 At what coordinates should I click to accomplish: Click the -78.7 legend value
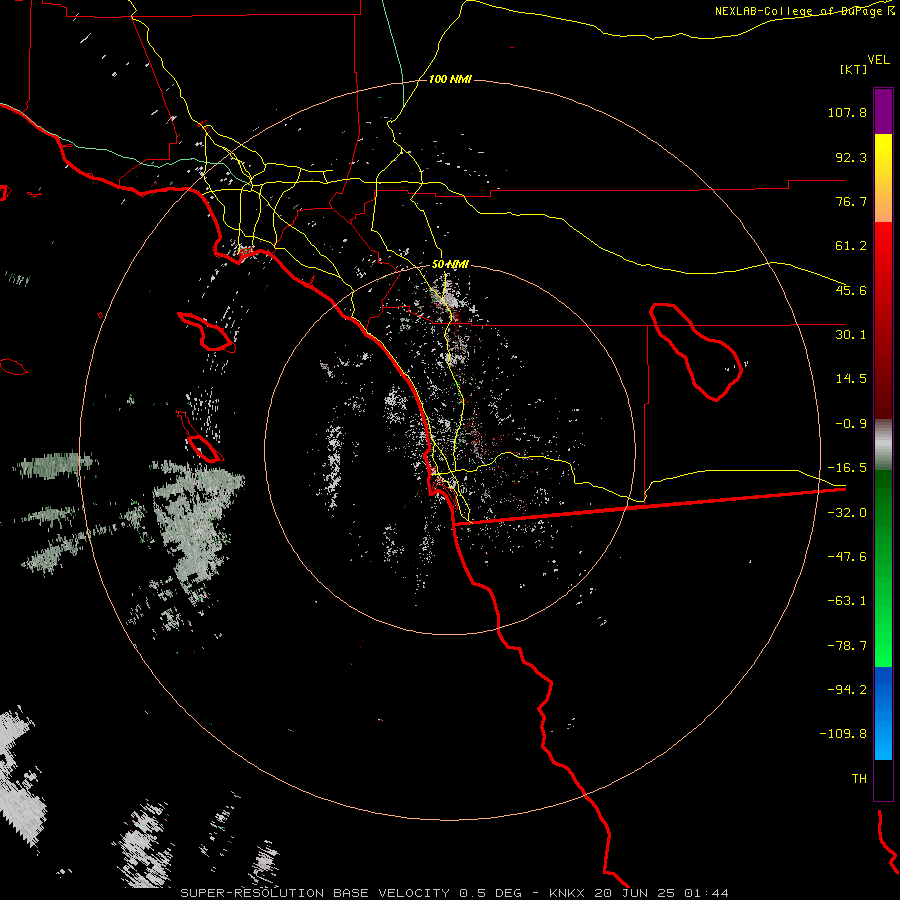coord(847,646)
